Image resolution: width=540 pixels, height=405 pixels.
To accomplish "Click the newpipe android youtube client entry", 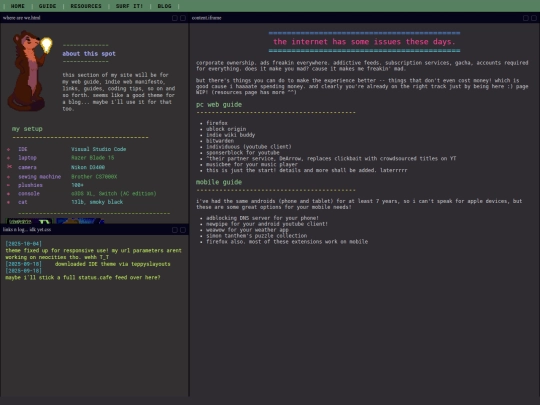I will point(267,224).
